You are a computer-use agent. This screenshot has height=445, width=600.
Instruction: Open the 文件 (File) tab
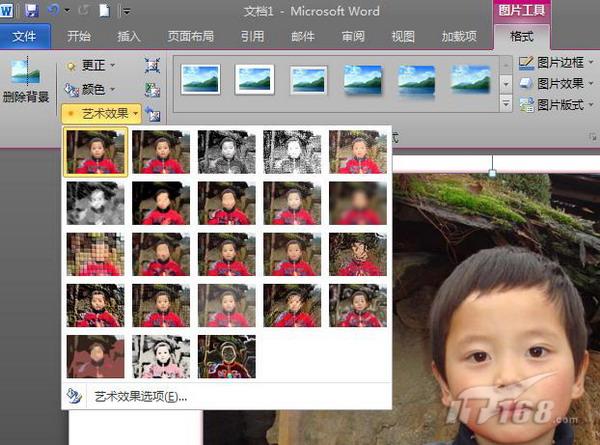pyautogui.click(x=24, y=36)
